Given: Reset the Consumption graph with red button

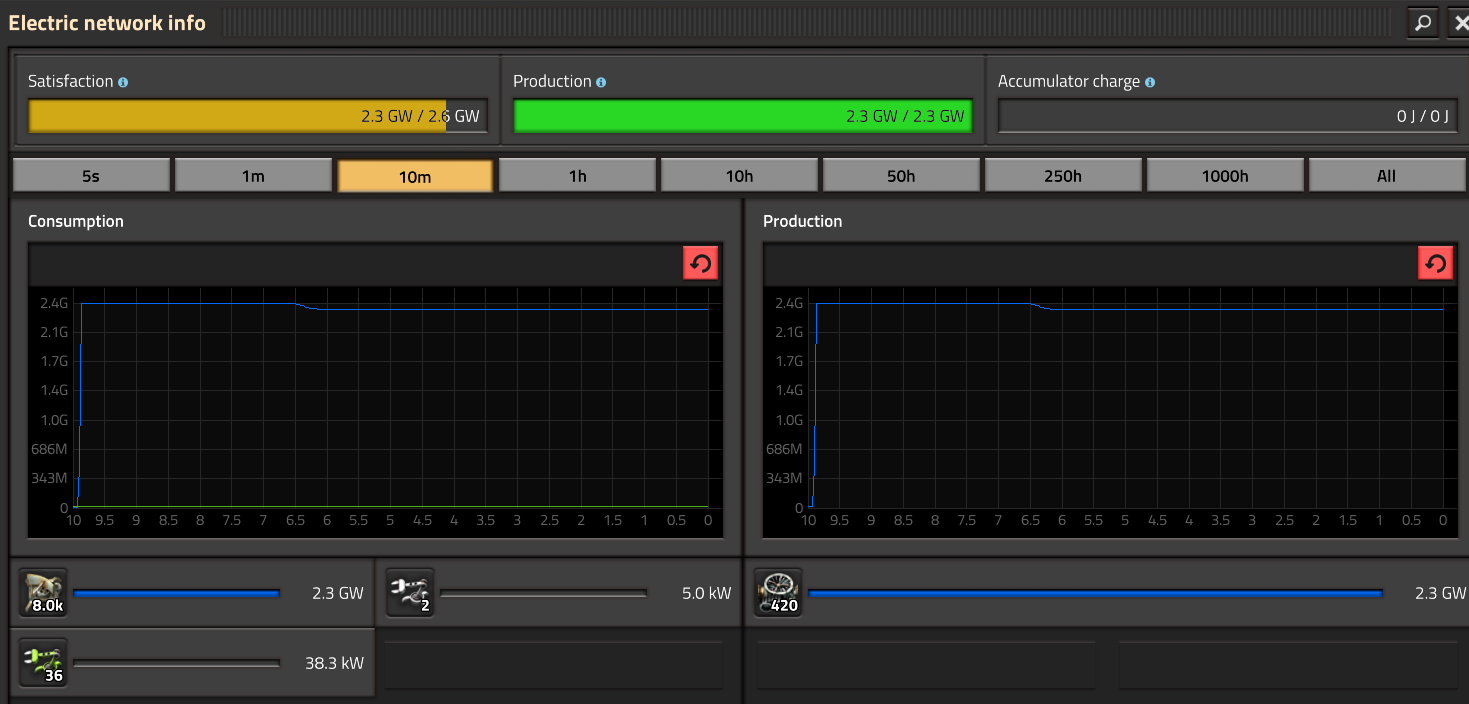Looking at the screenshot, I should (700, 264).
